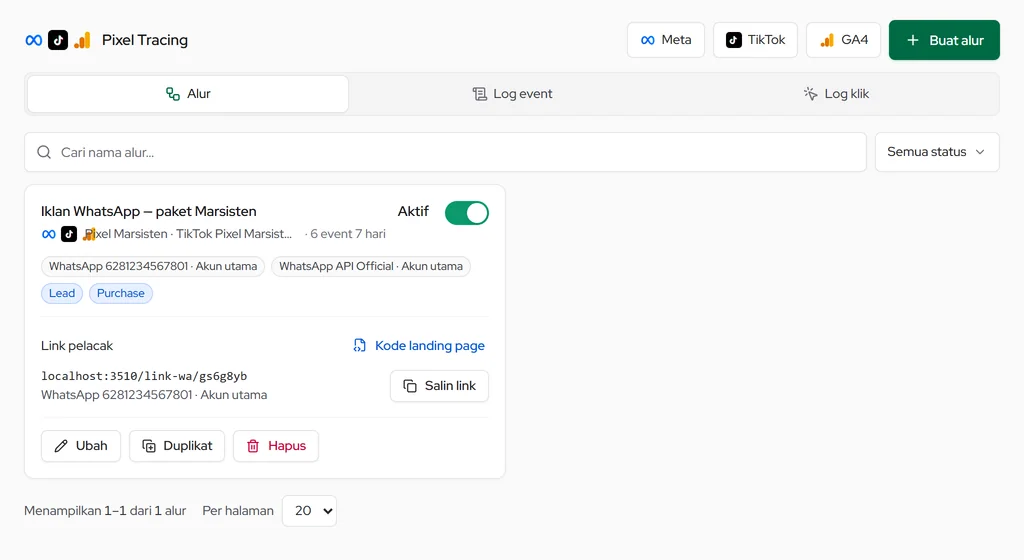Click the cursor-click icon on Log klik tab
1024x560 pixels.
tap(810, 94)
